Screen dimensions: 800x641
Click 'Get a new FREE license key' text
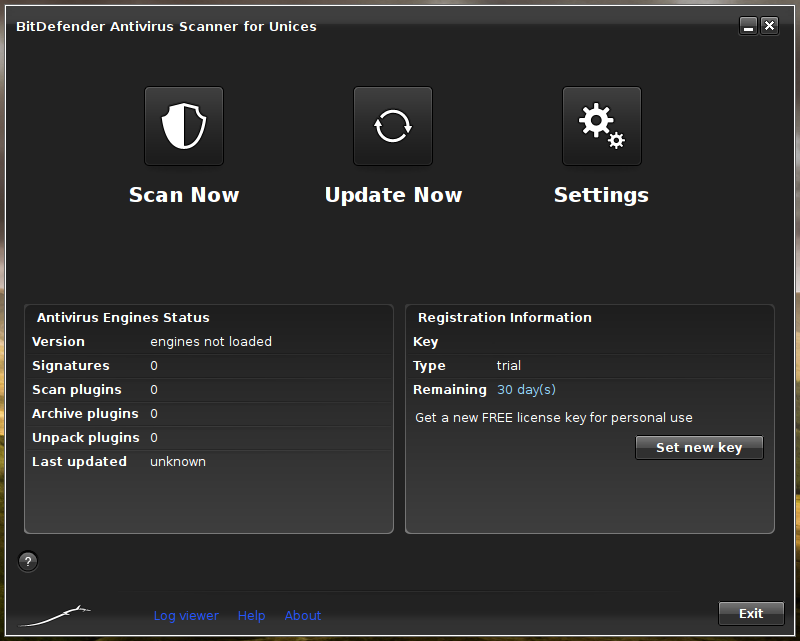pos(554,417)
